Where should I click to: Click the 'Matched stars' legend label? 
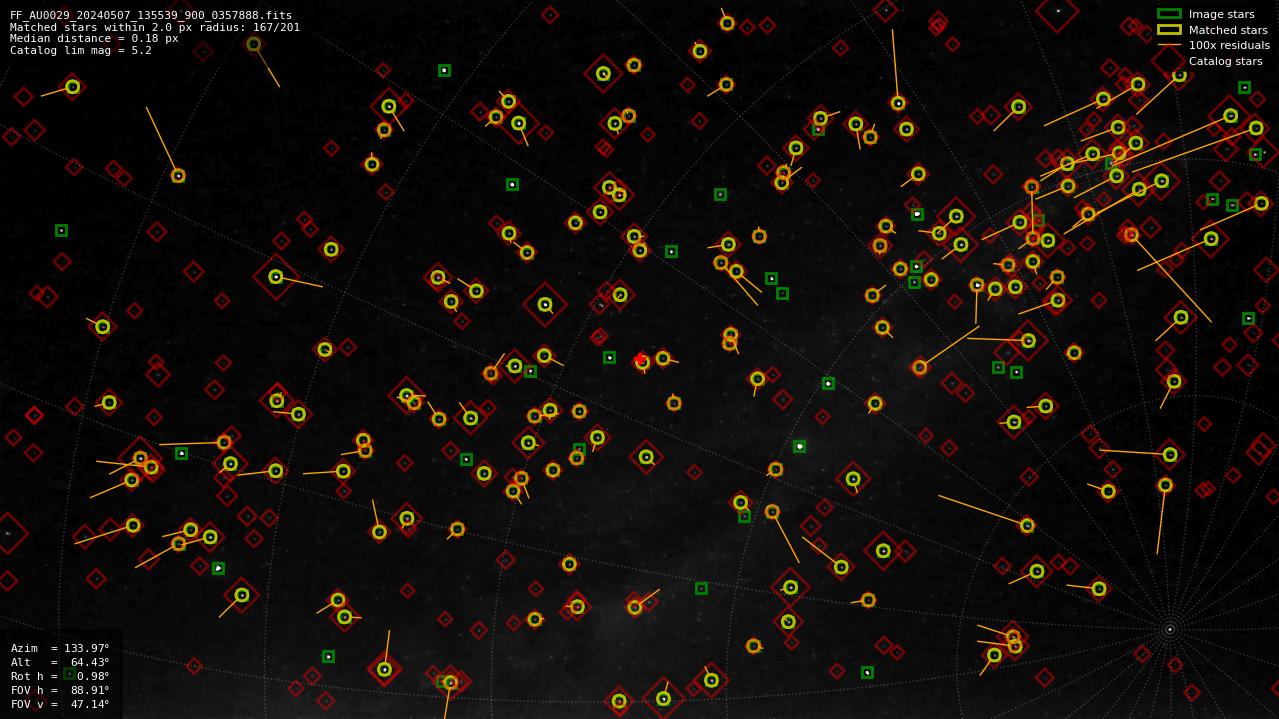tap(1228, 30)
